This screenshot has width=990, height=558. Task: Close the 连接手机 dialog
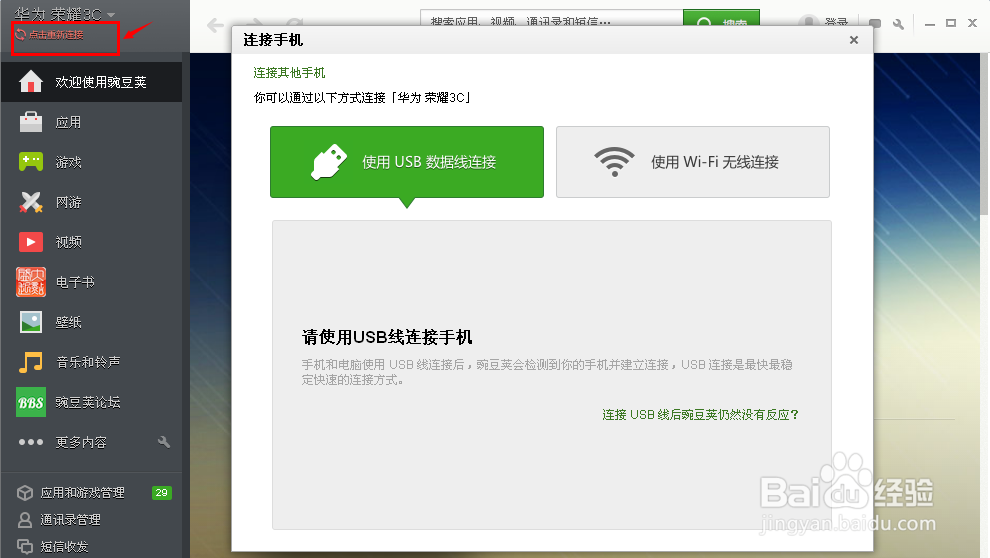click(x=854, y=40)
